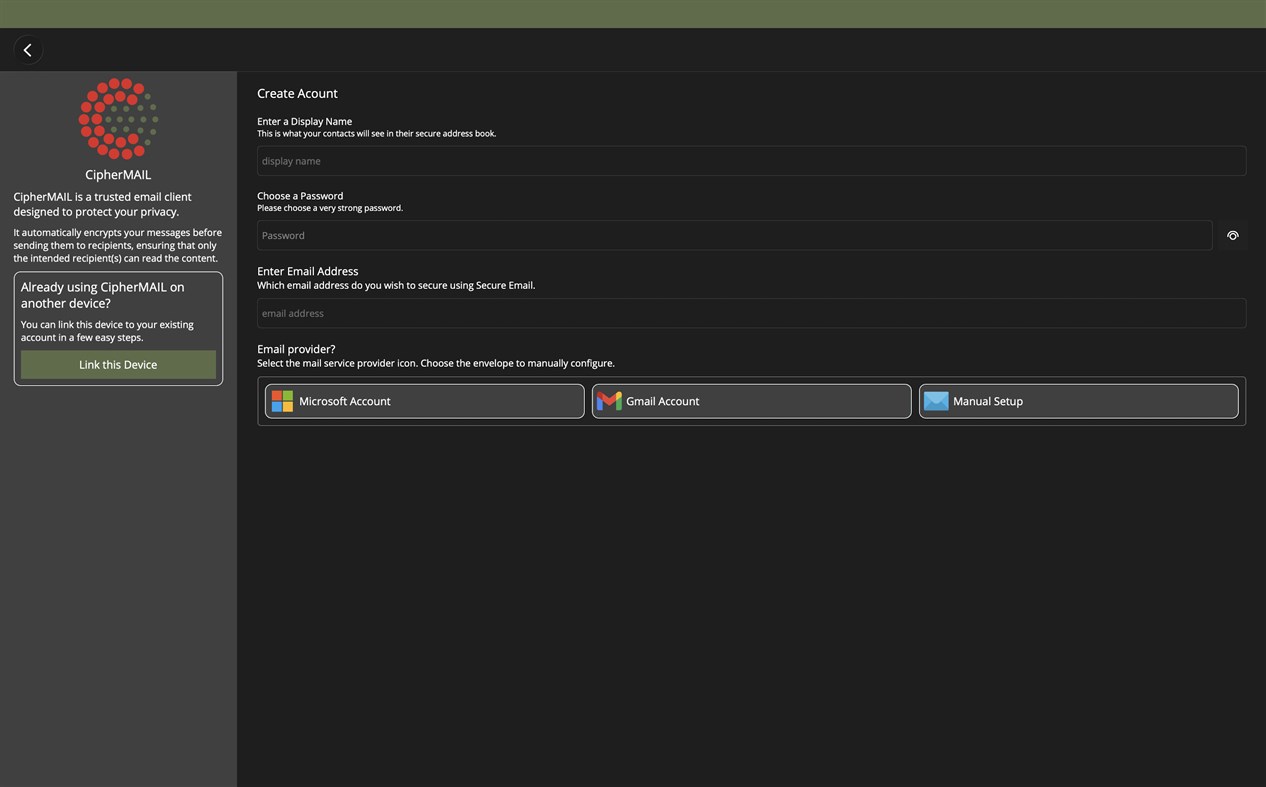The height and width of the screenshot is (787, 1266).
Task: Select Manual Setup provider option
Action: 1079,401
